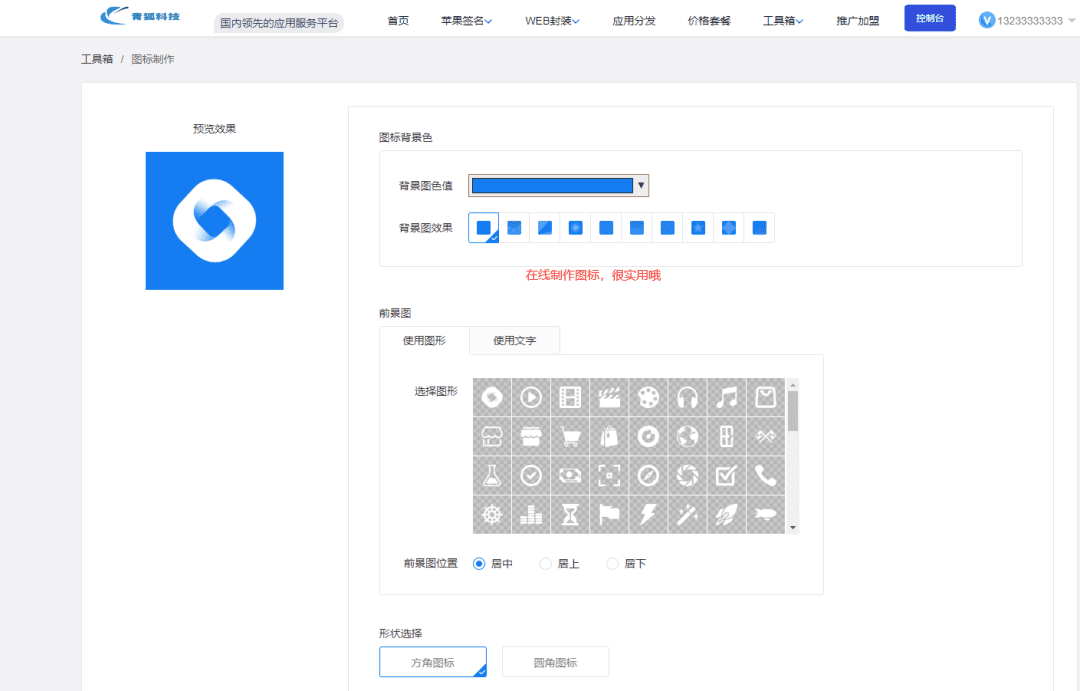Select the paint palette shape
Screen dimensions: 1080x691
point(648,398)
